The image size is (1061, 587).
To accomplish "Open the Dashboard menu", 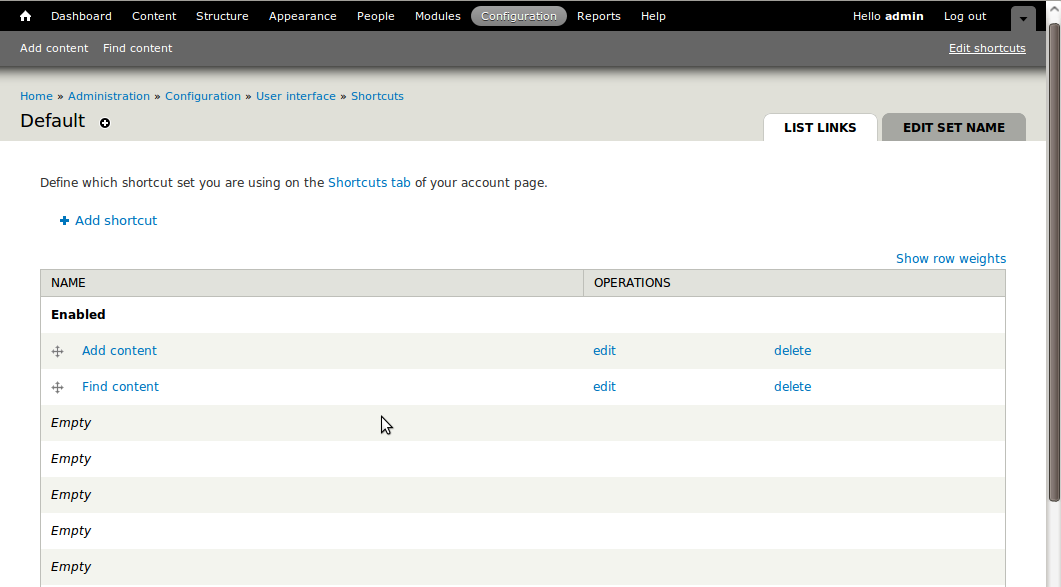I will click(81, 16).
